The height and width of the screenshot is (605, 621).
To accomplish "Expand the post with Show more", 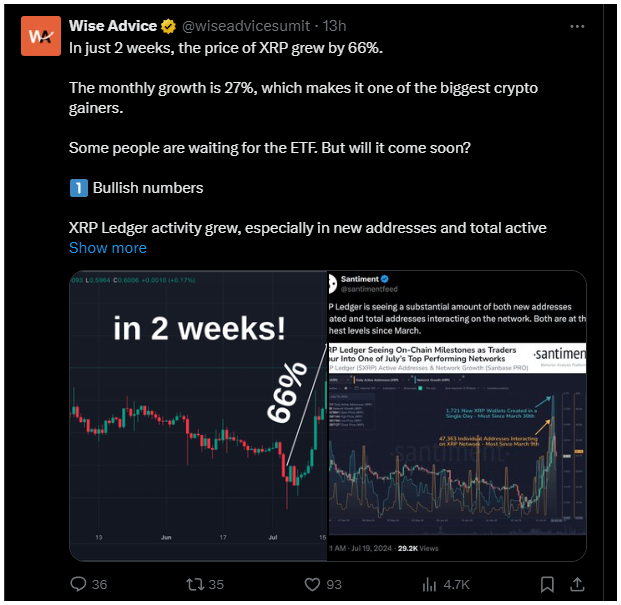I will 108,248.
